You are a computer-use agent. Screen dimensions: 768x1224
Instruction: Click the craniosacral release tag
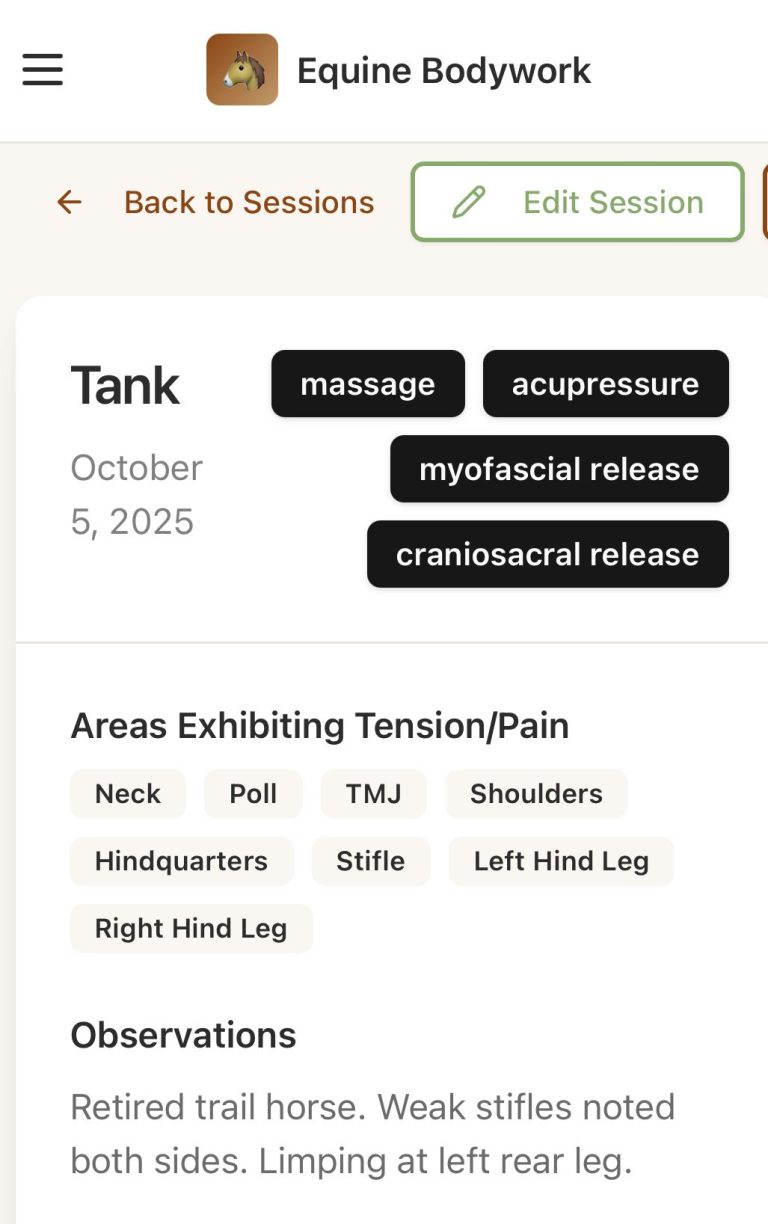[547, 554]
